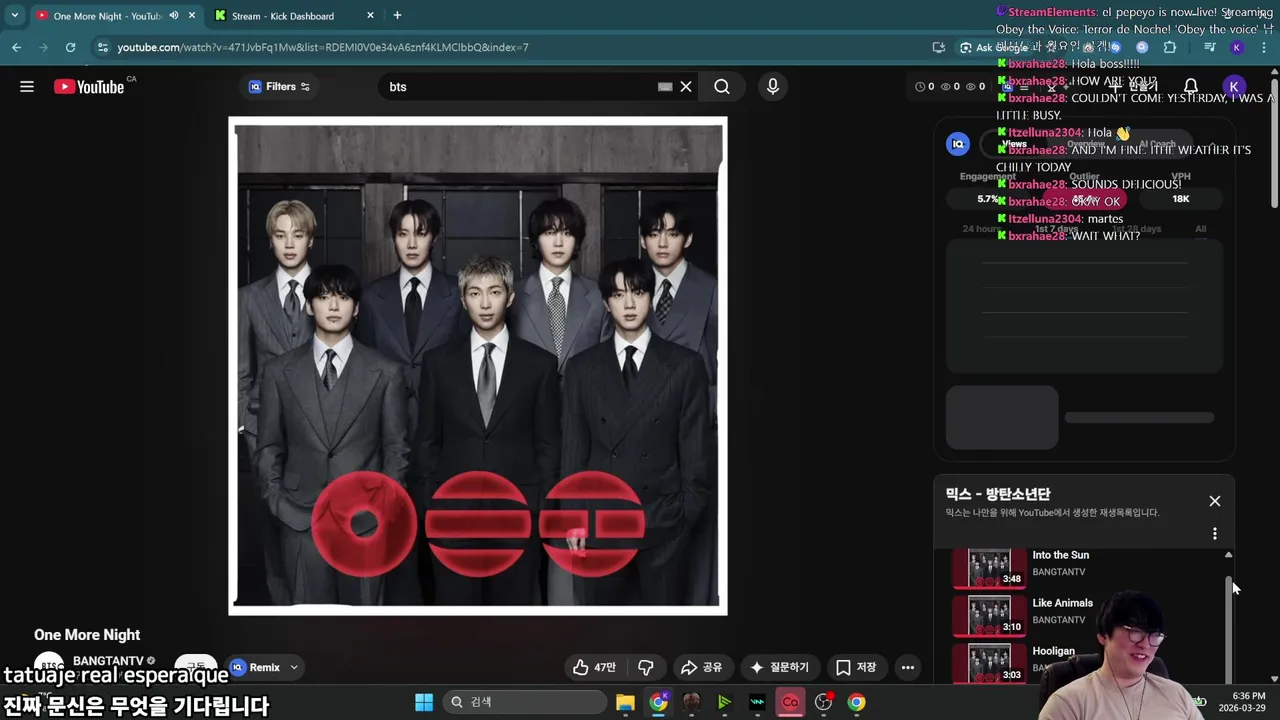Open the tab search chevron in Chrome

click(x=15, y=16)
